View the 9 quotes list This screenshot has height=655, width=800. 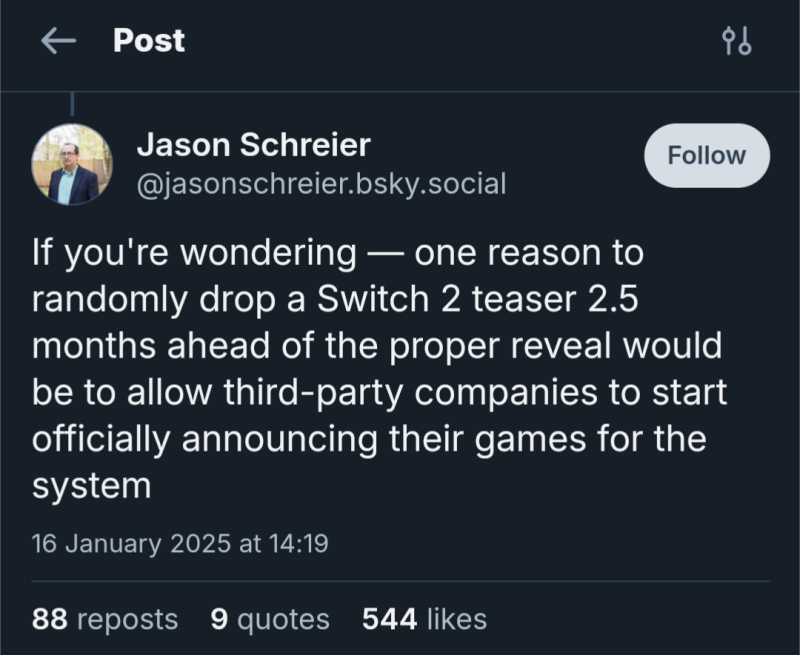(x=270, y=619)
